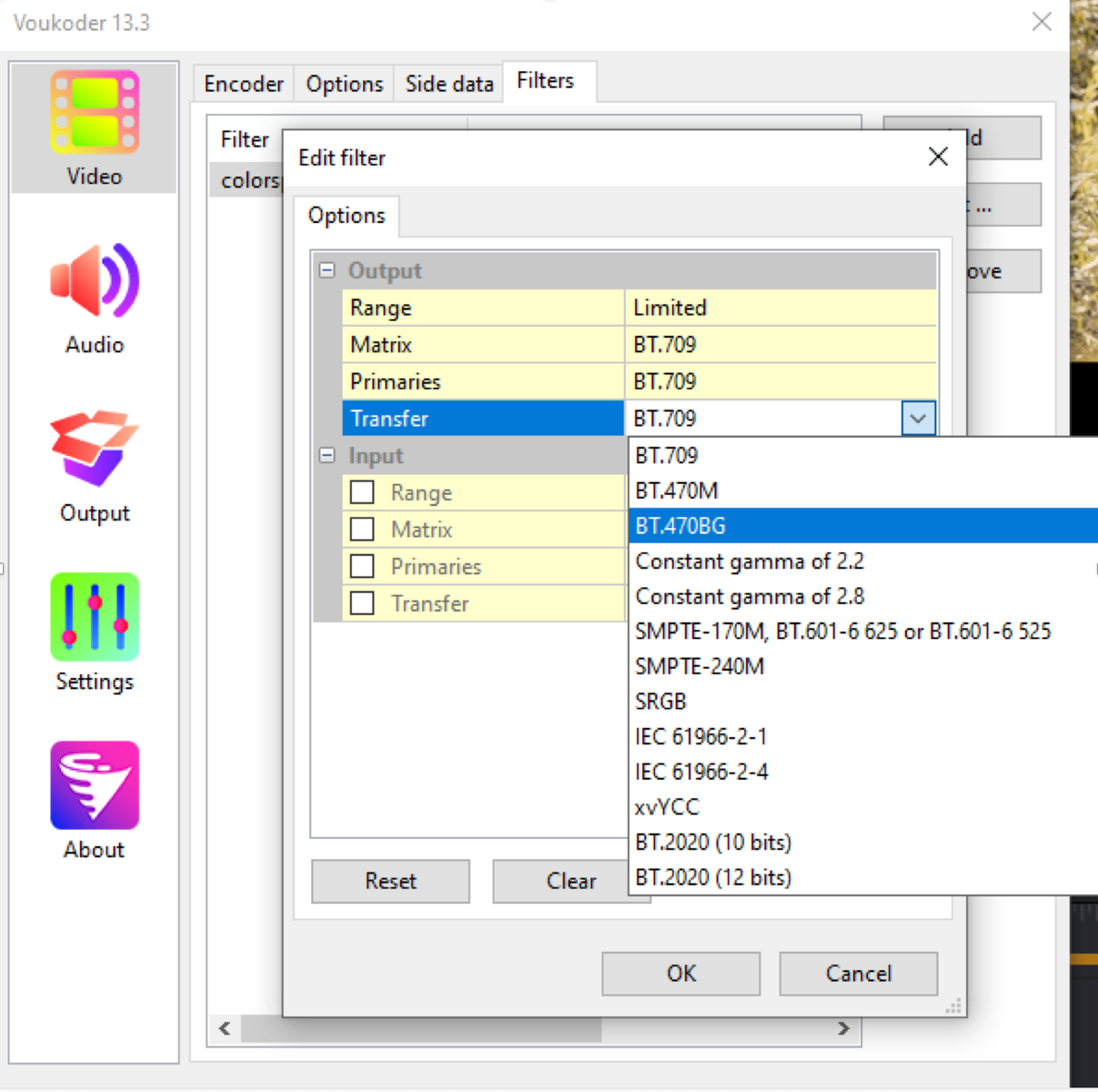Tick the Input Matrix checkbox
The height and width of the screenshot is (1092, 1098).
point(362,530)
